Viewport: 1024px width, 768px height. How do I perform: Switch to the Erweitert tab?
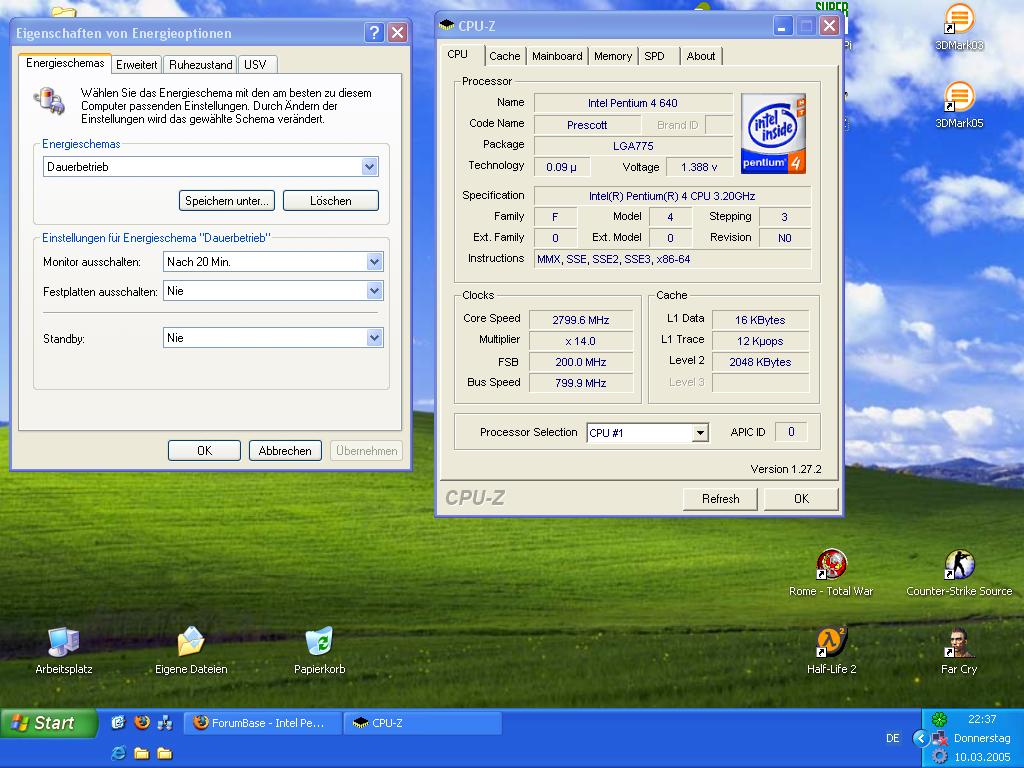[x=136, y=65]
